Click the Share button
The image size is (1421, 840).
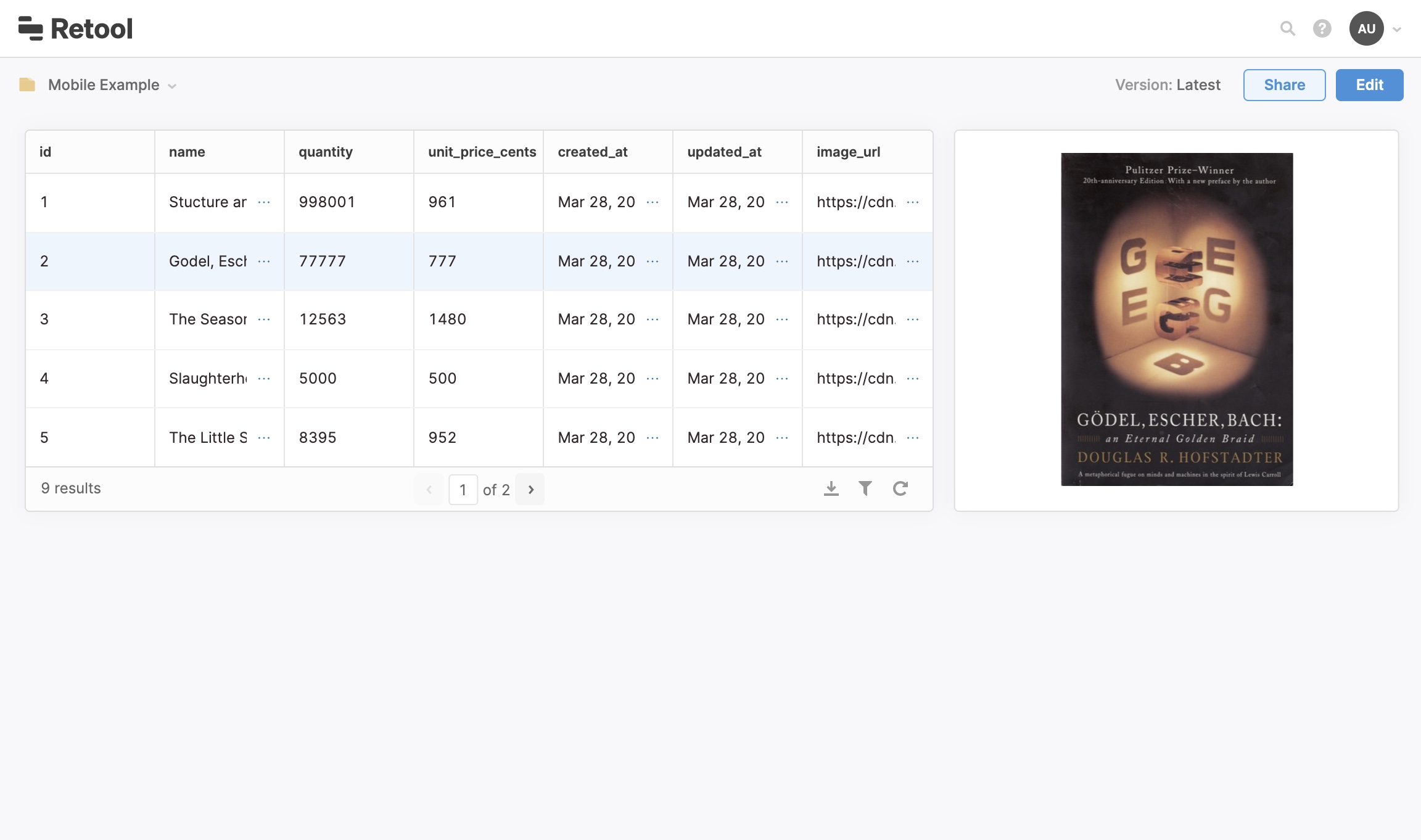1284,85
